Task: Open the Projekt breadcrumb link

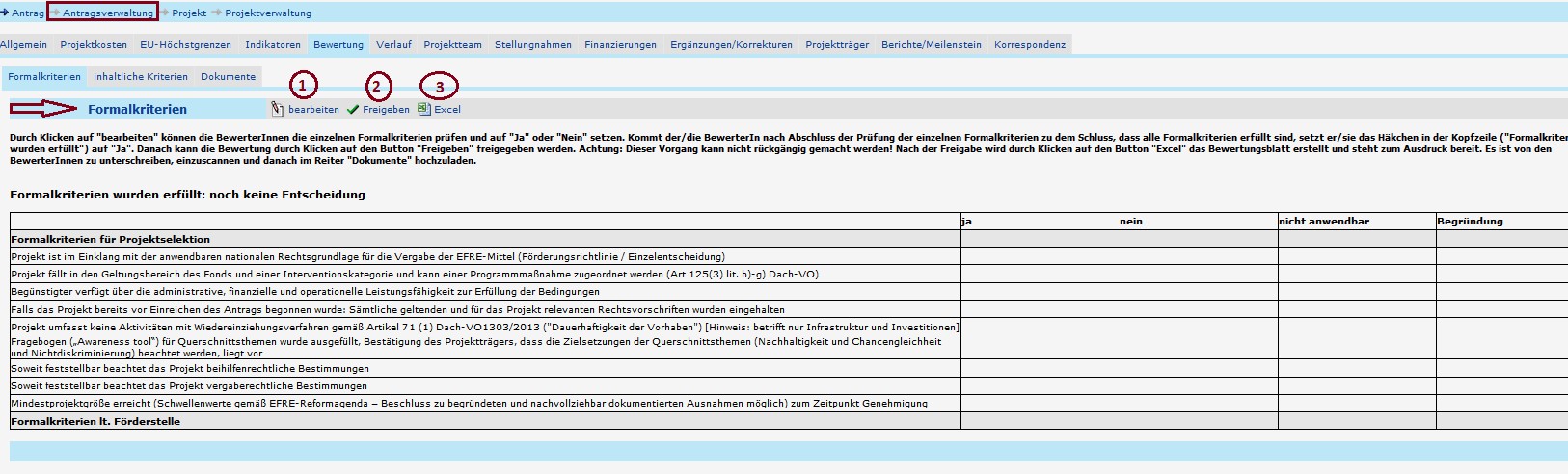Action: click(x=189, y=13)
